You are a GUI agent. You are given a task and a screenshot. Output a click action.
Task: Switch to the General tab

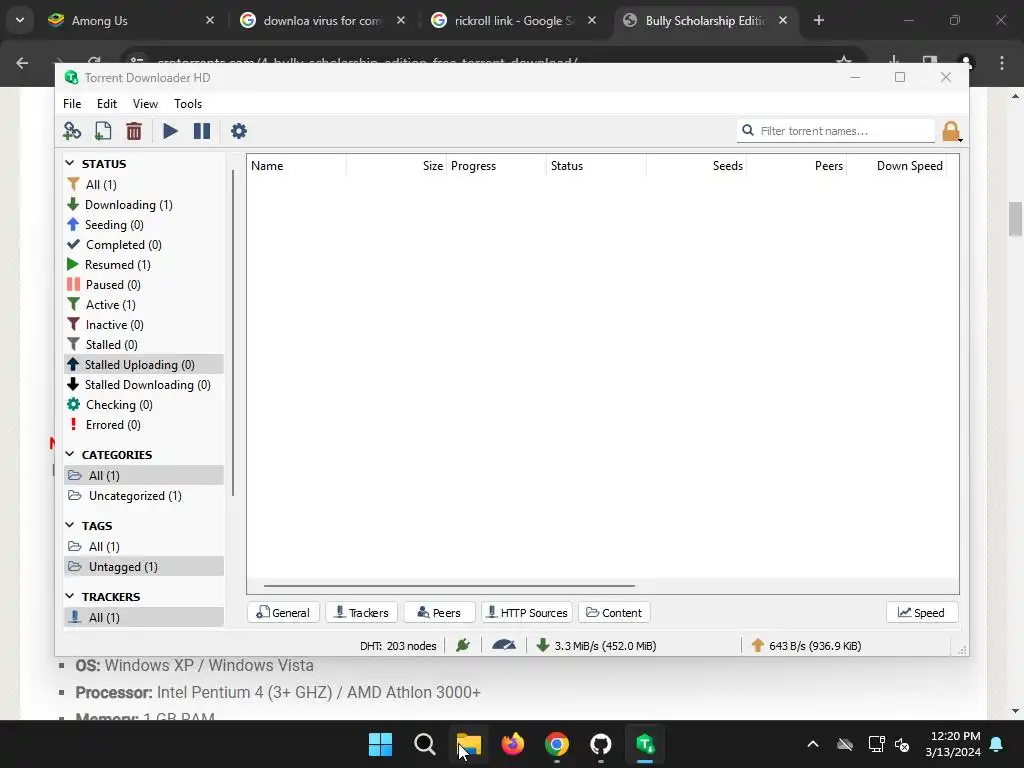point(283,613)
